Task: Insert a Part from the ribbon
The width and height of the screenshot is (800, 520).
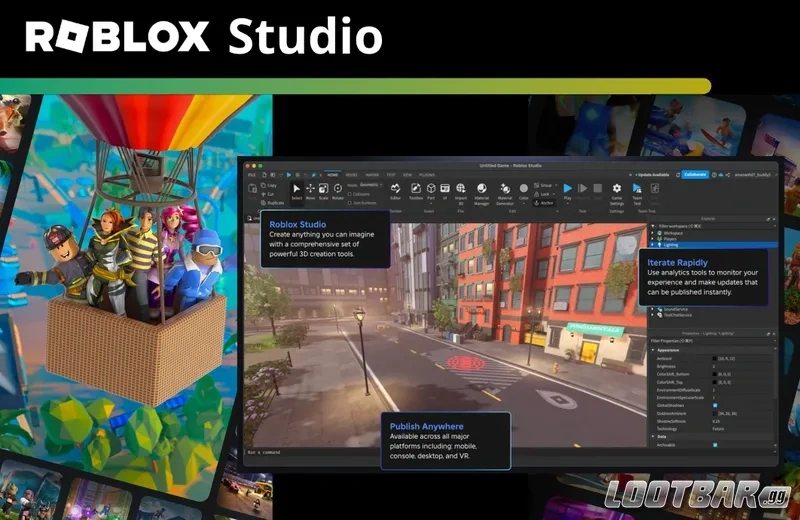Action: 431,192
